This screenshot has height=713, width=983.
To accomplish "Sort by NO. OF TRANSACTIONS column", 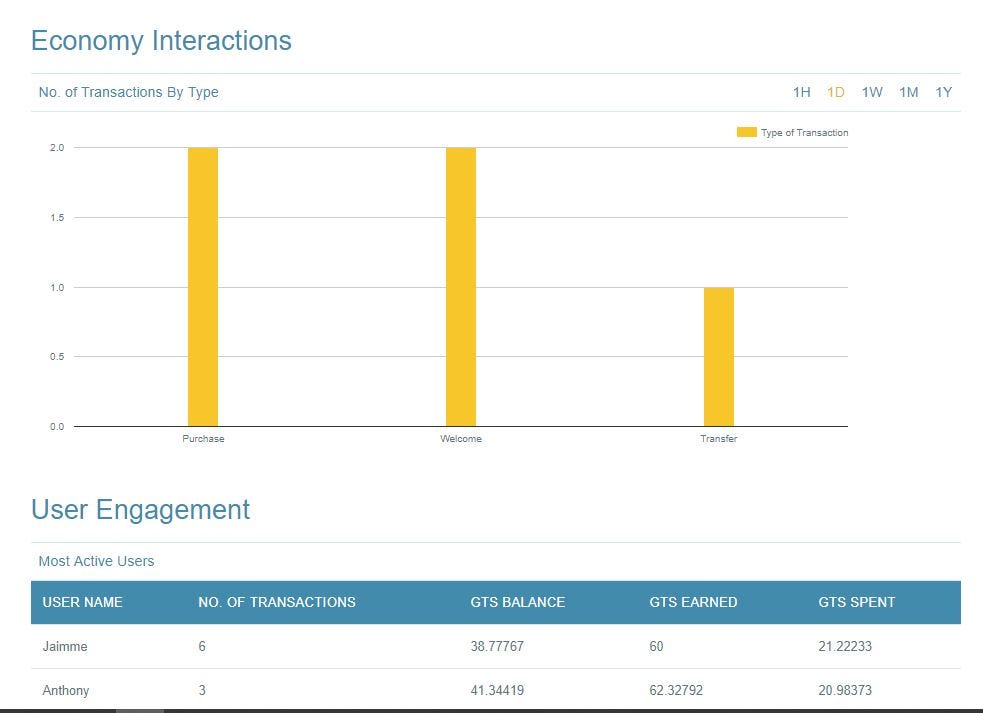I will 276,602.
